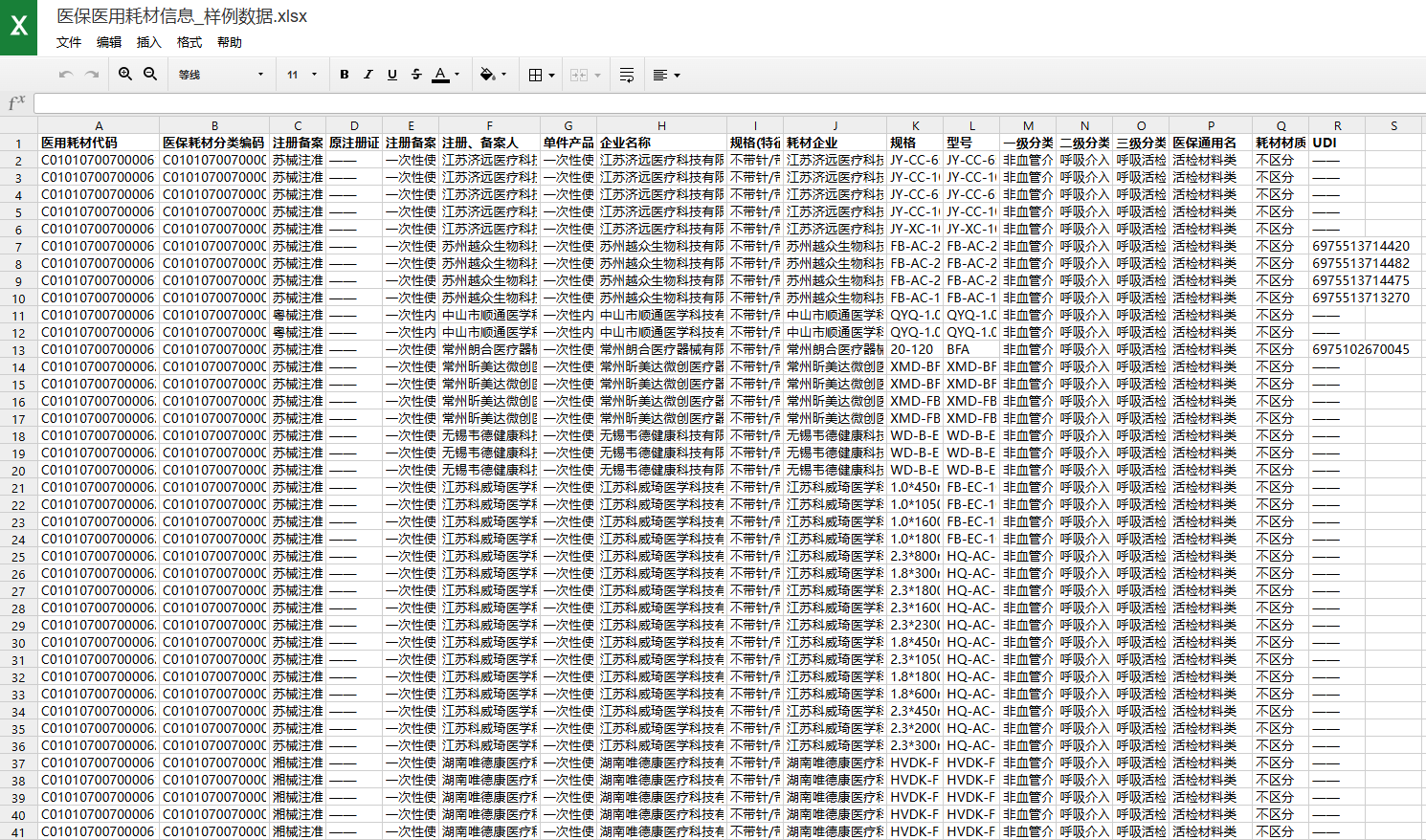Screen dimensions: 1426x840
Task: Select header cell 医用耗材代码
Action: [x=99, y=143]
